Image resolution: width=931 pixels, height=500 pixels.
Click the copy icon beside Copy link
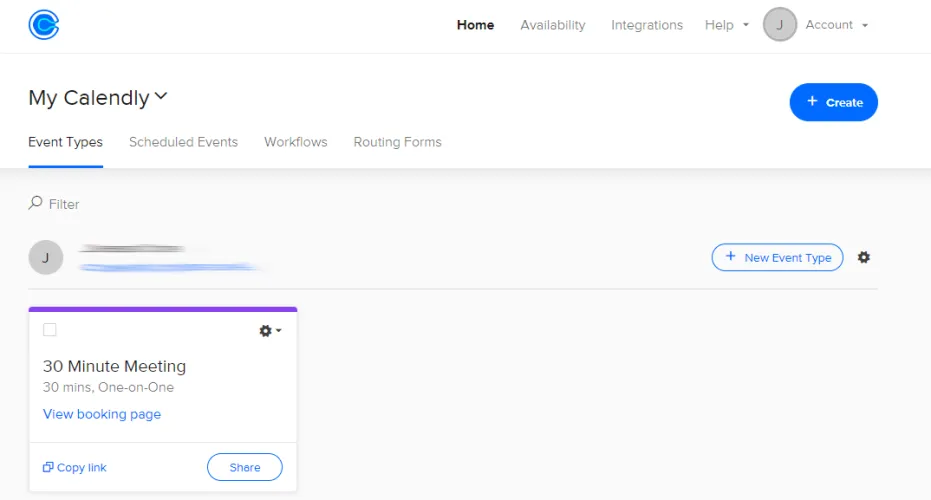tap(48, 467)
